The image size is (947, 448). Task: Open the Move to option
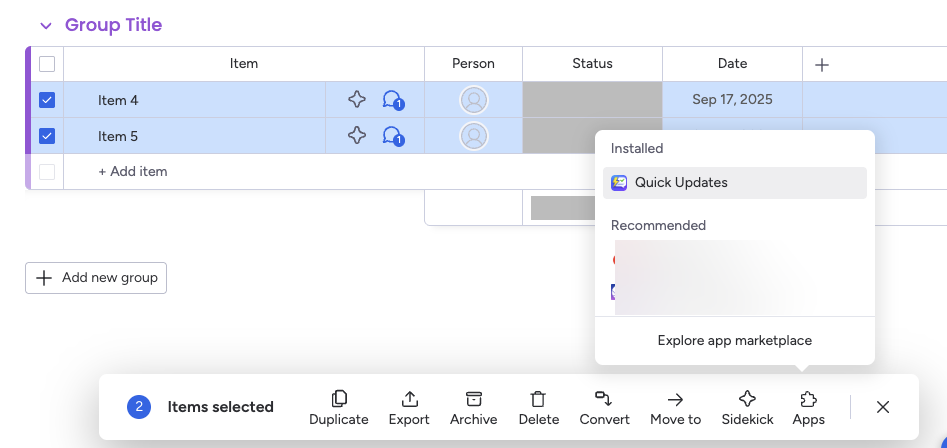[675, 399]
